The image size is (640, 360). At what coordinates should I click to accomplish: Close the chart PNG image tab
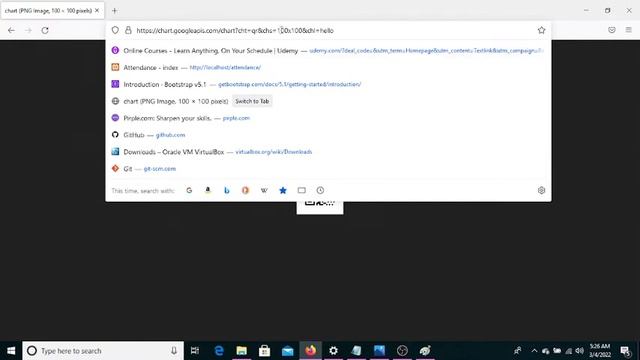tap(97, 11)
